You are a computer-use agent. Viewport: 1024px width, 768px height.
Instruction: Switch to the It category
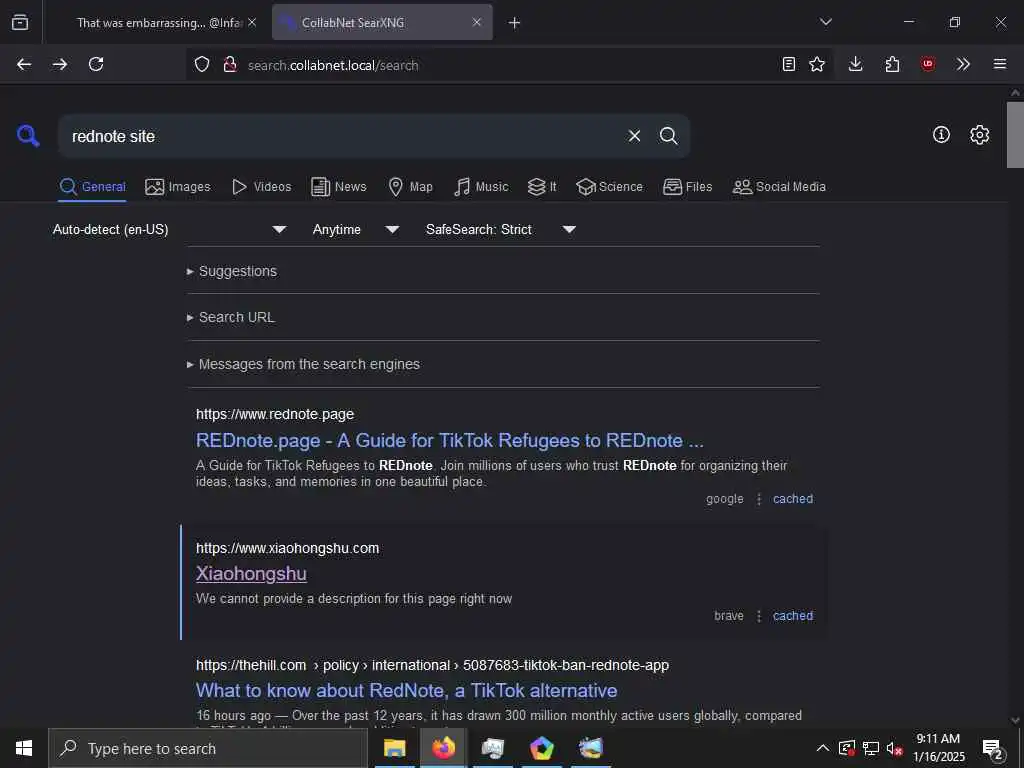[x=542, y=187]
